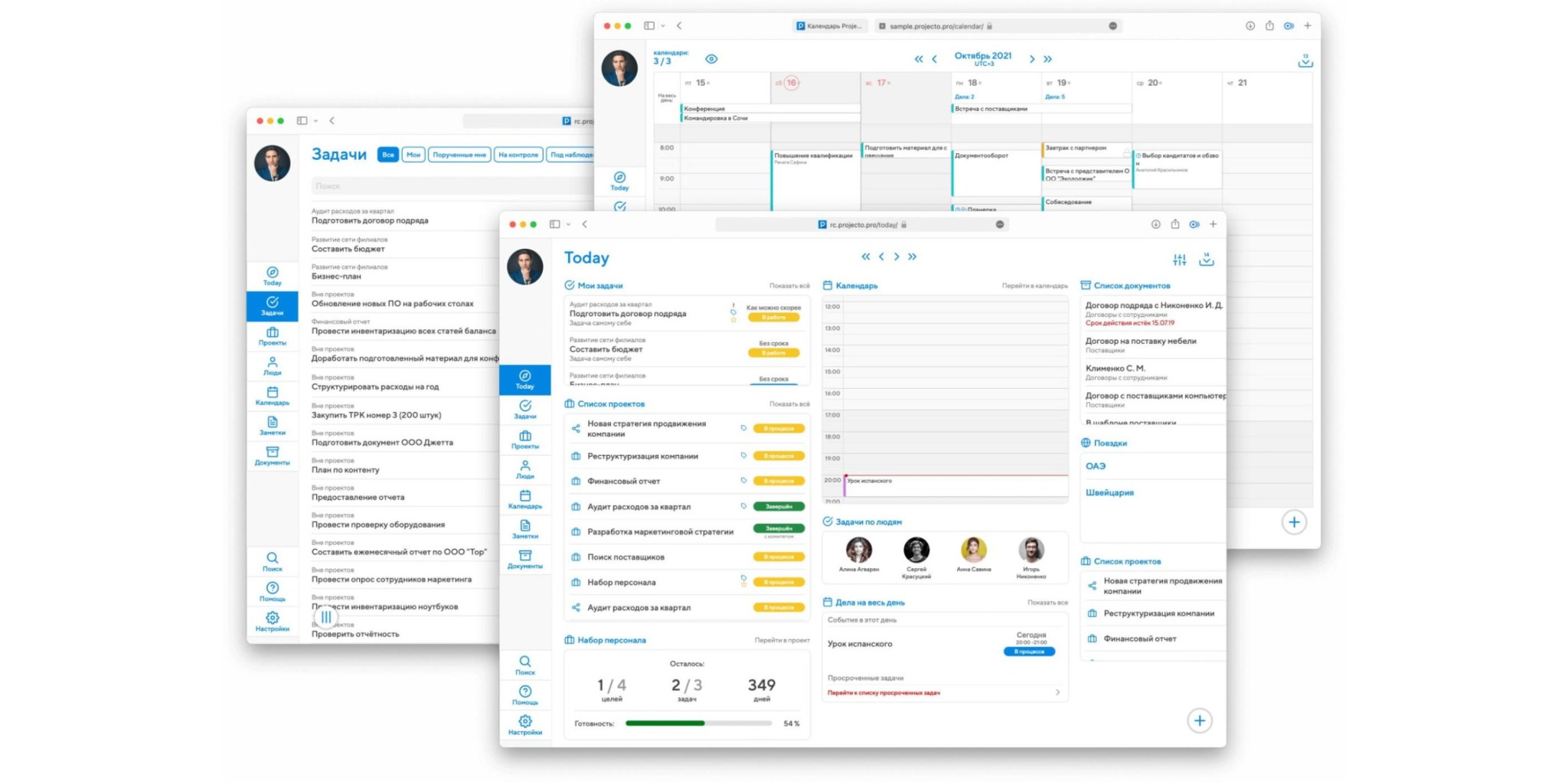The height and width of the screenshot is (784, 1568).
Task: Click the inbox download icon on Today page
Action: [1206, 260]
